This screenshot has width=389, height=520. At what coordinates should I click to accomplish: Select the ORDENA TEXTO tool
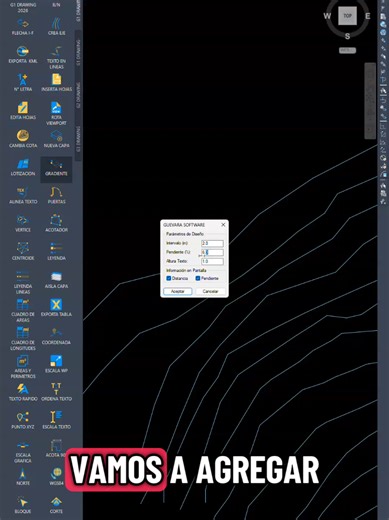(x=56, y=392)
